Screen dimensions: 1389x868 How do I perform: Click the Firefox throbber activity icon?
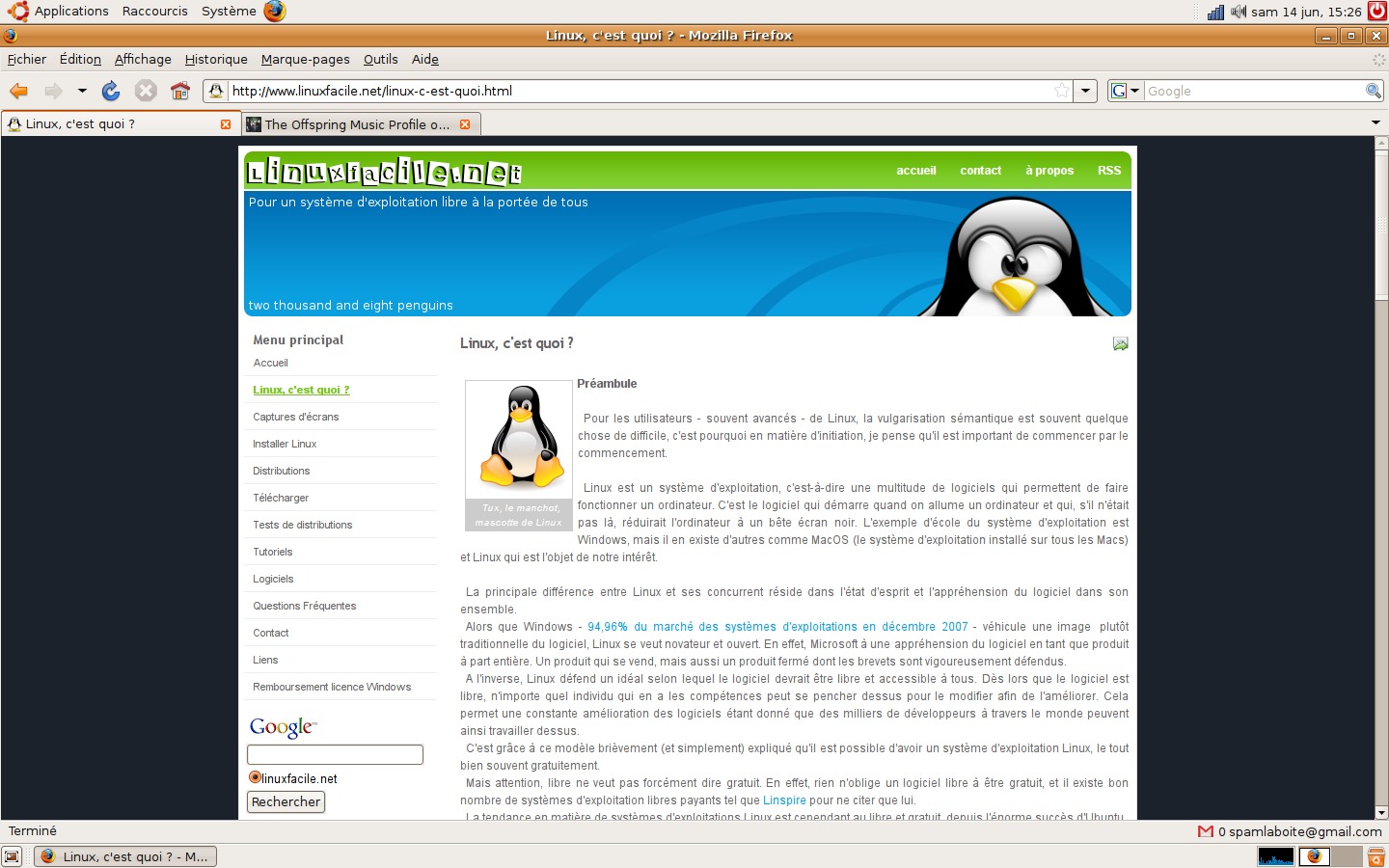click(x=1378, y=59)
